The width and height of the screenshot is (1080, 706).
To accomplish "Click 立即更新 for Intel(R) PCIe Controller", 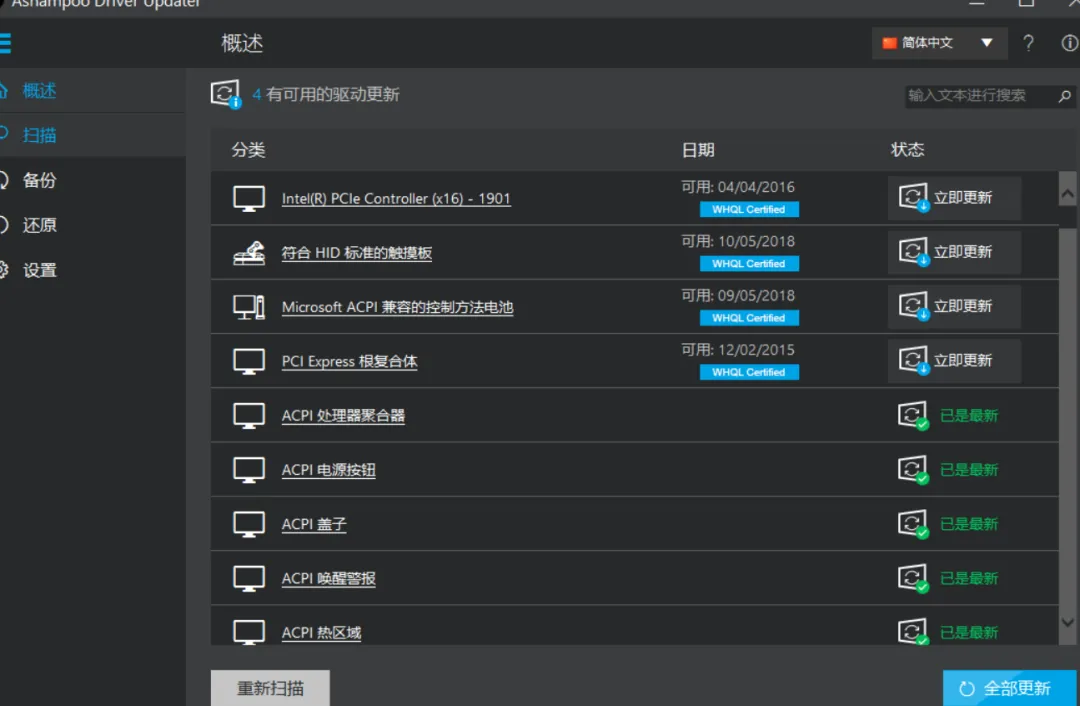I will [x=954, y=197].
